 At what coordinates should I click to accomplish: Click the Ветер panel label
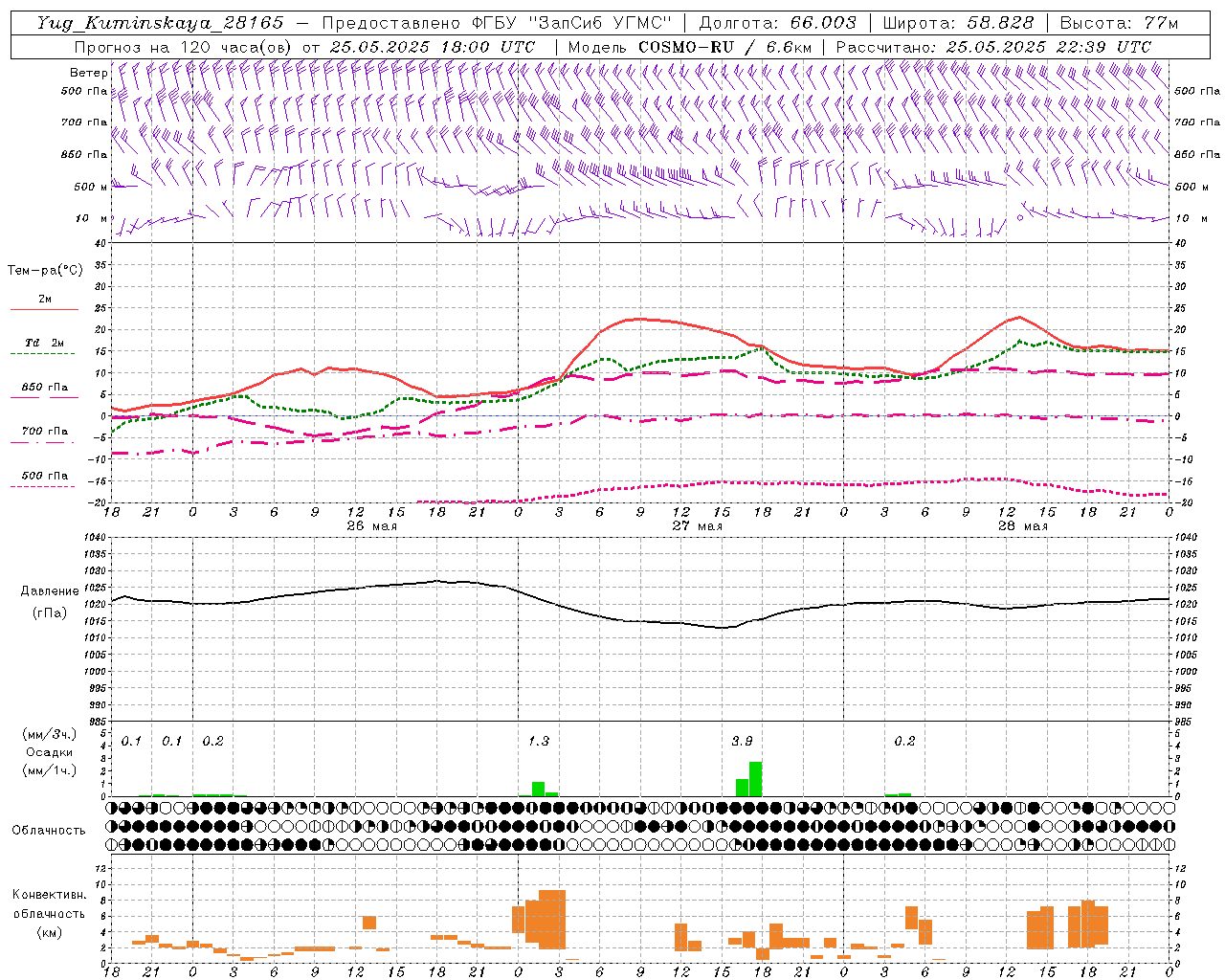[88, 73]
